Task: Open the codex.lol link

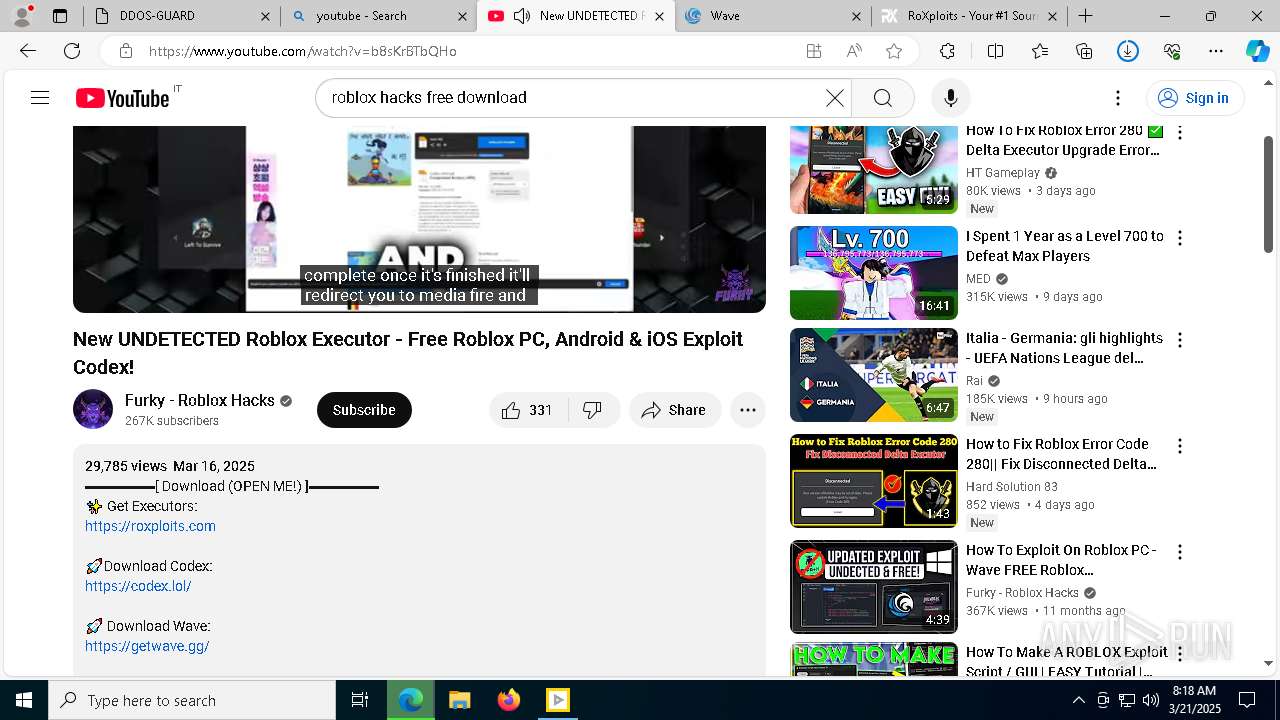Action: pyautogui.click(x=138, y=586)
